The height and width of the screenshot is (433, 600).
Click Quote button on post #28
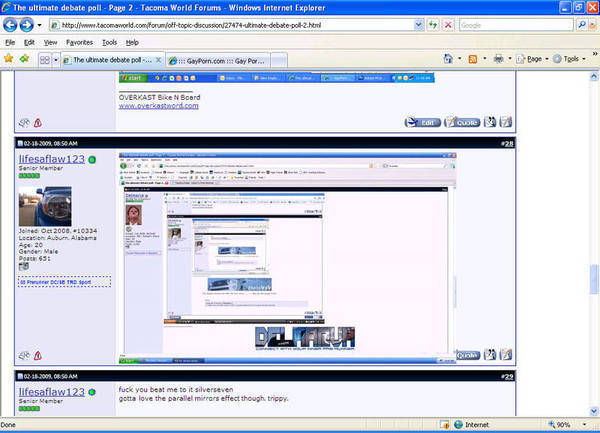click(468, 355)
